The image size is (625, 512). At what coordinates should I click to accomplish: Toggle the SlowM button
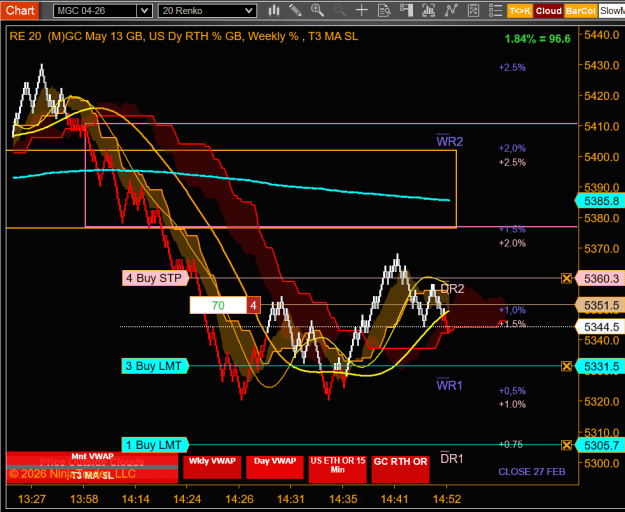[611, 11]
